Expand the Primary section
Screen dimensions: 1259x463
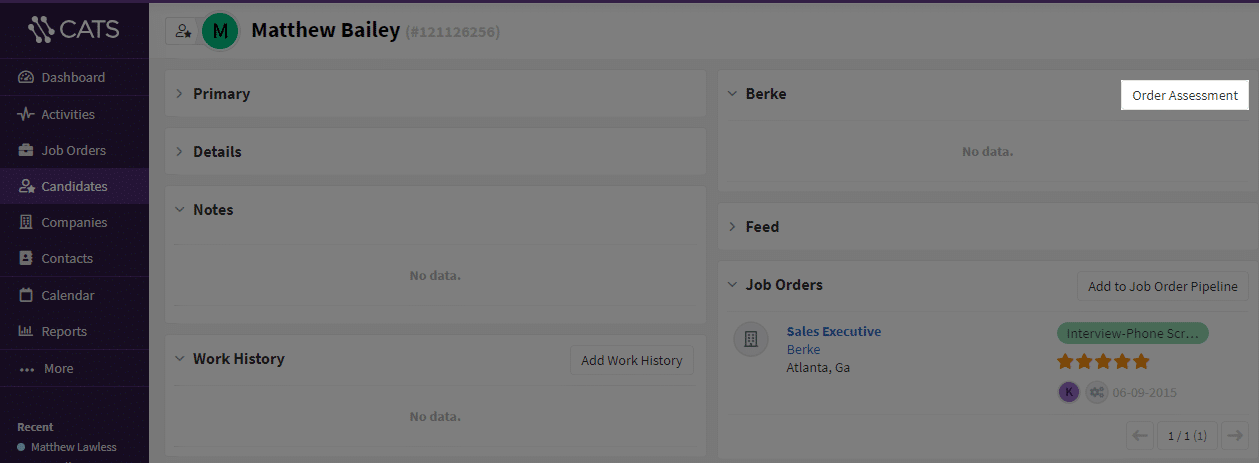[x=179, y=94]
